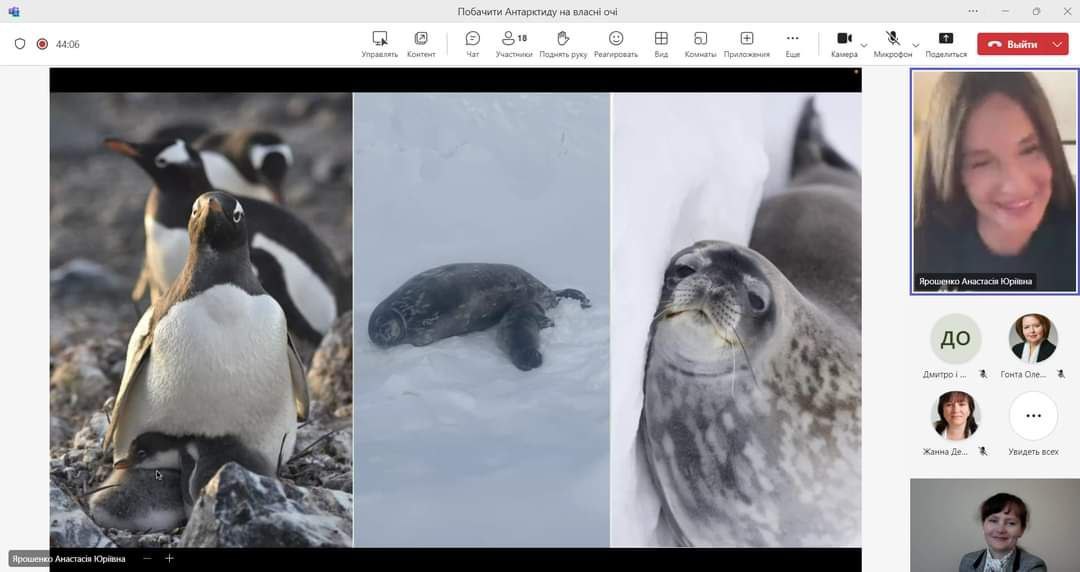Click the shield security icon
Image resolution: width=1080 pixels, height=572 pixels.
[x=20, y=44]
